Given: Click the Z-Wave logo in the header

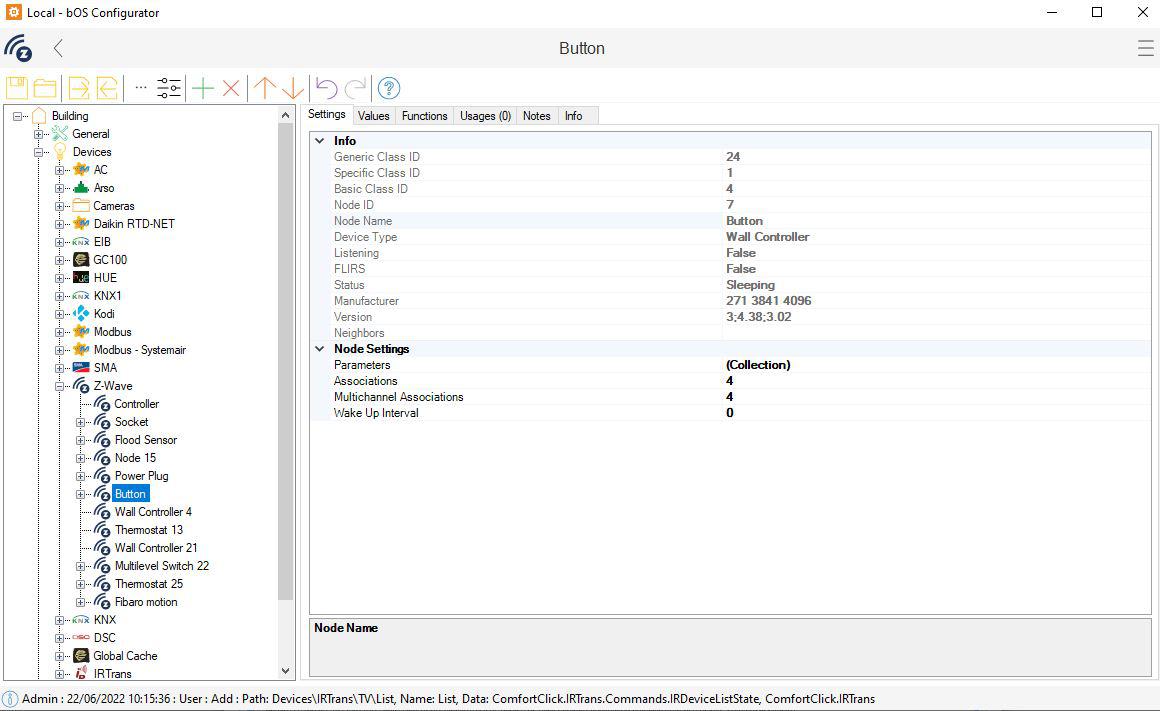Looking at the screenshot, I should 18,48.
